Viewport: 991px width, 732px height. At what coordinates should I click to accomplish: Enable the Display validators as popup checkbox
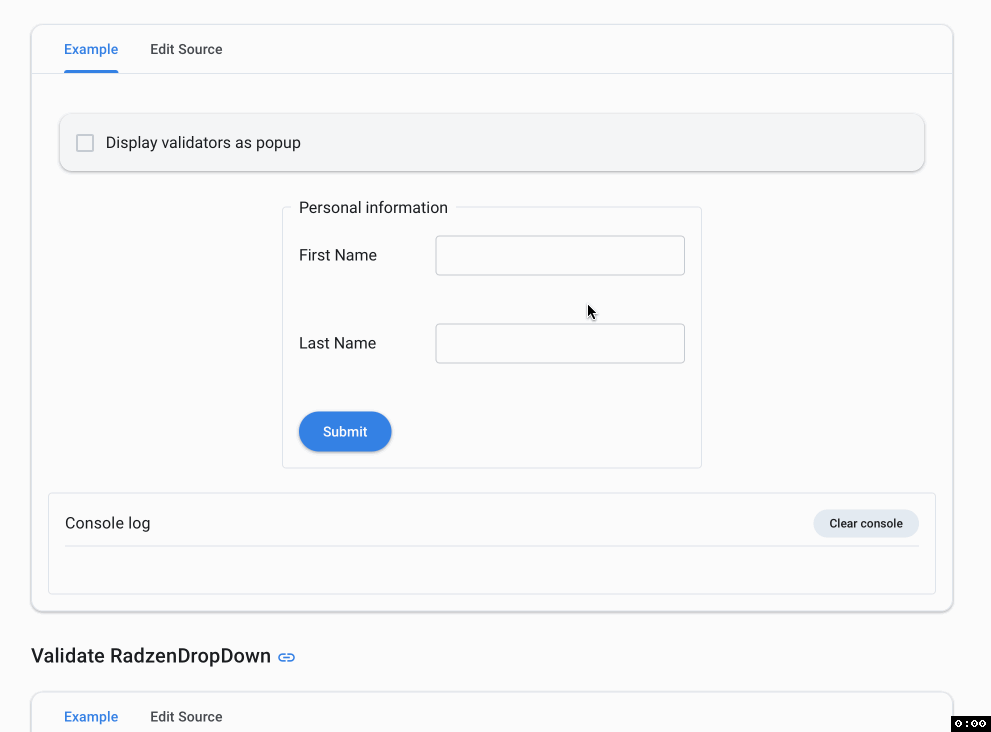click(x=85, y=143)
